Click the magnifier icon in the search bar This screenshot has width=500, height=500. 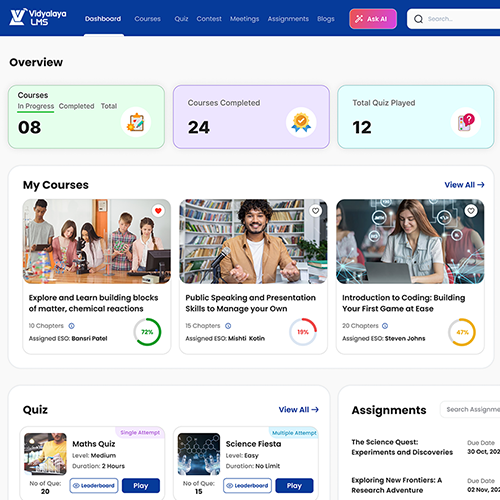[x=418, y=19]
